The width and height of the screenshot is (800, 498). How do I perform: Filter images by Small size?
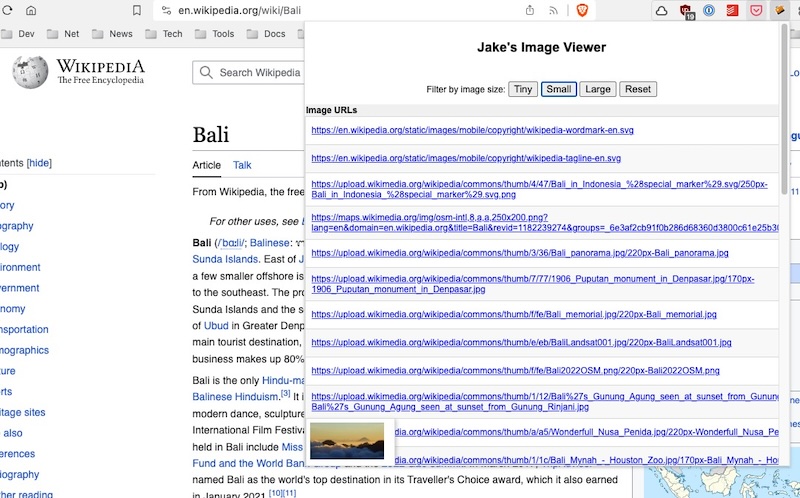559,89
